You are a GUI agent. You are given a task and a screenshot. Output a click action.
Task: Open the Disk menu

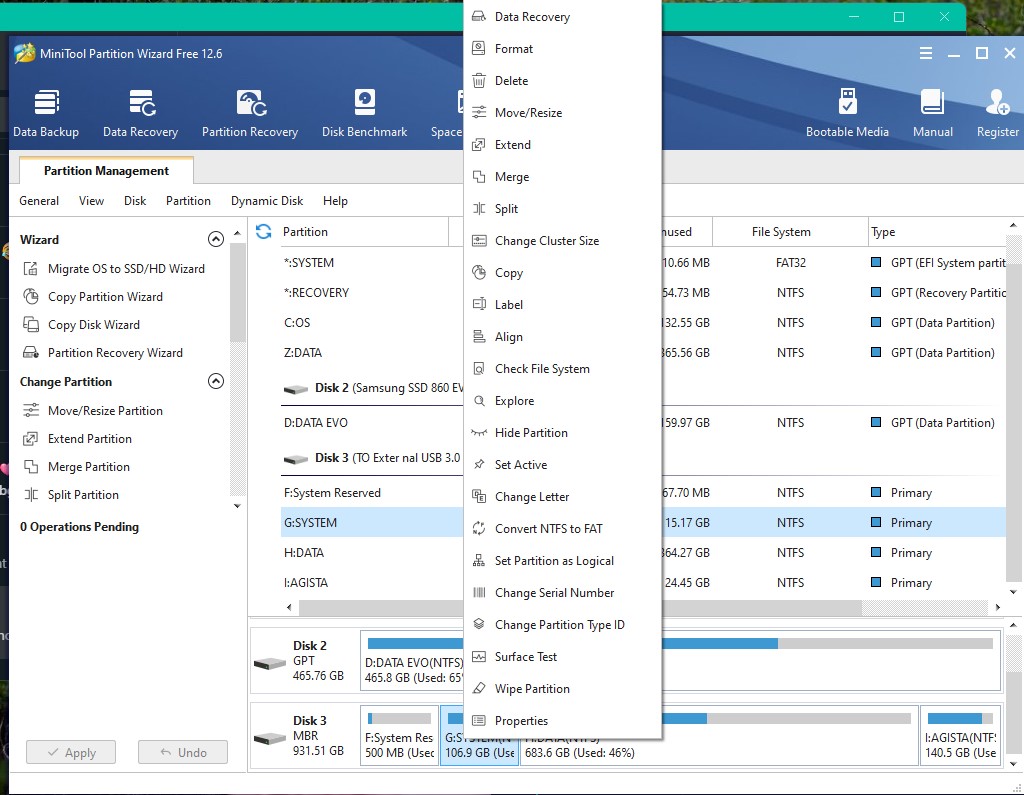pos(135,201)
